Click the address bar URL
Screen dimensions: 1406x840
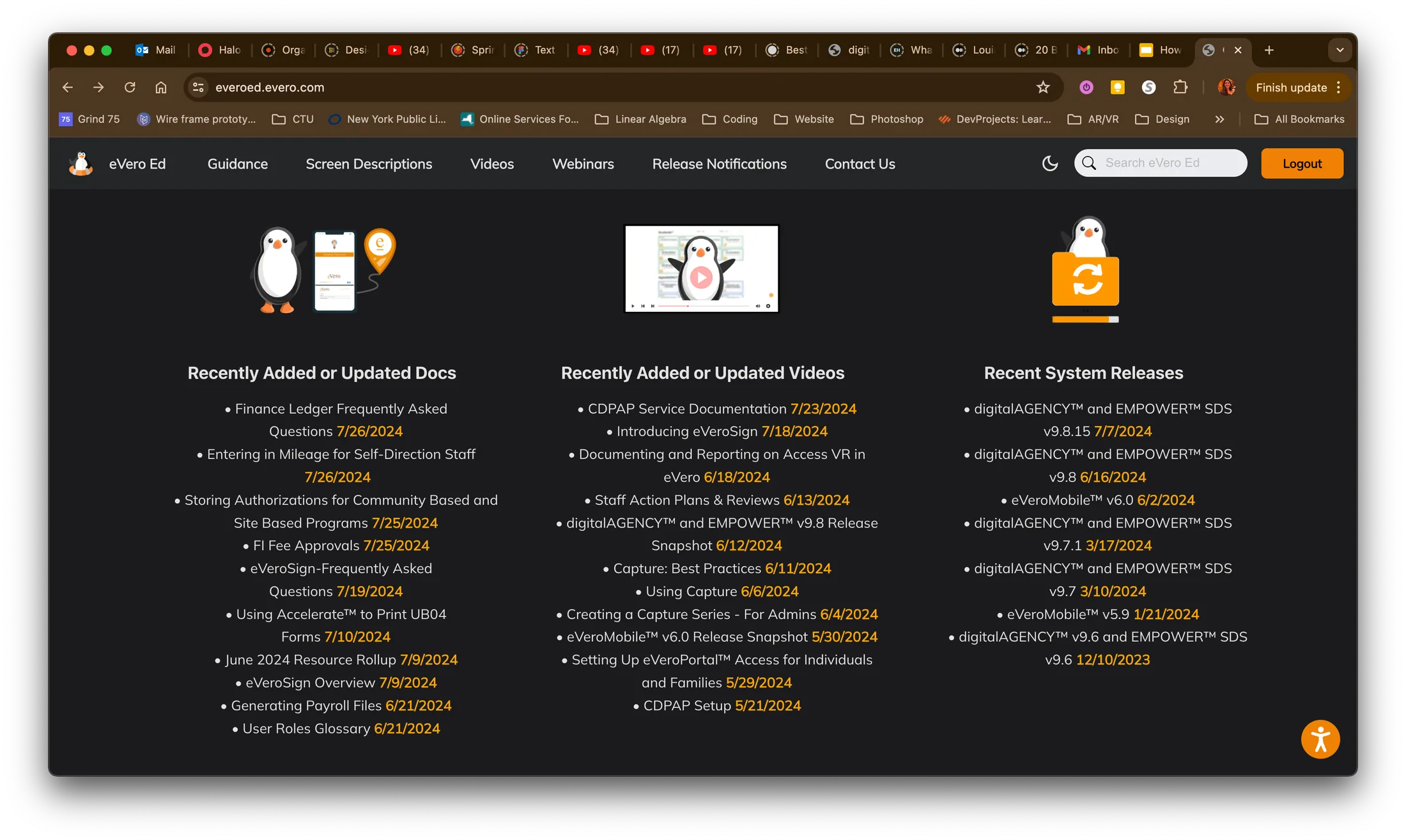pyautogui.click(x=270, y=88)
